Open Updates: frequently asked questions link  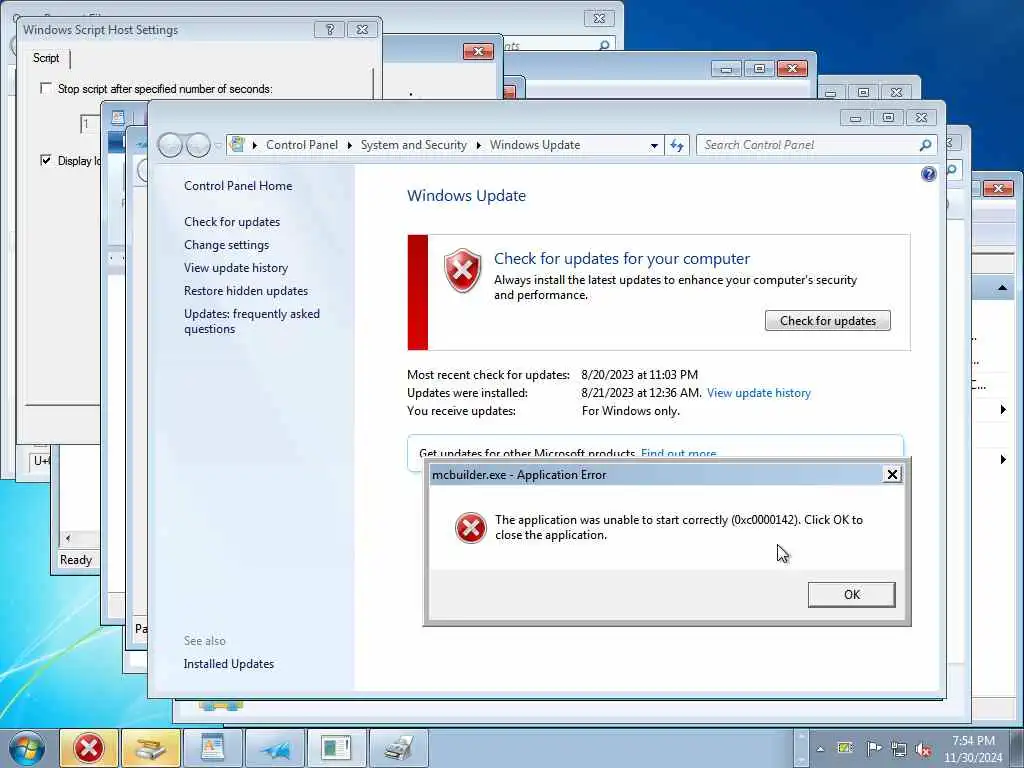click(251, 321)
